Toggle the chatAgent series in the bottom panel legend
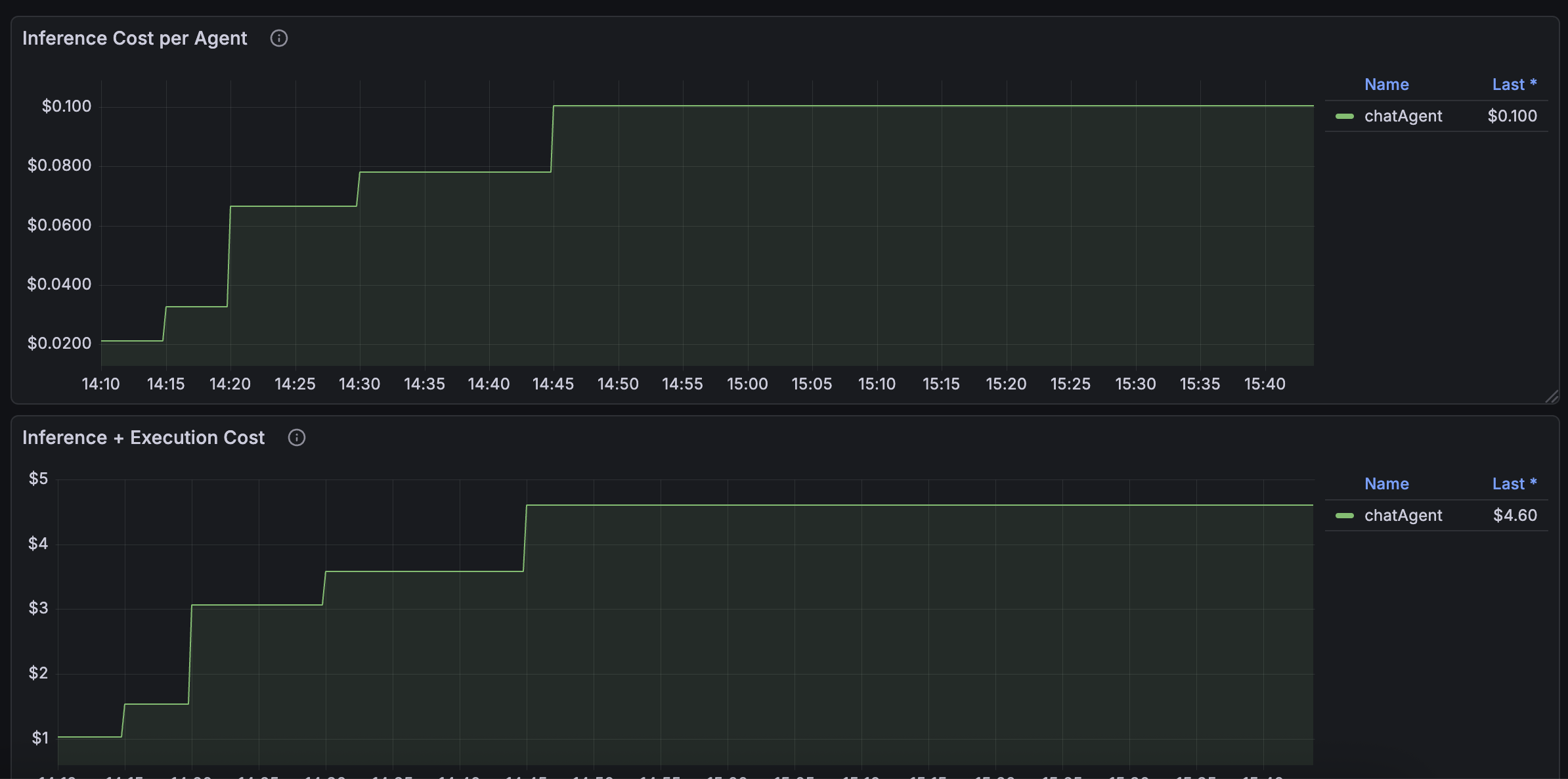1568x779 pixels. pos(1403,516)
